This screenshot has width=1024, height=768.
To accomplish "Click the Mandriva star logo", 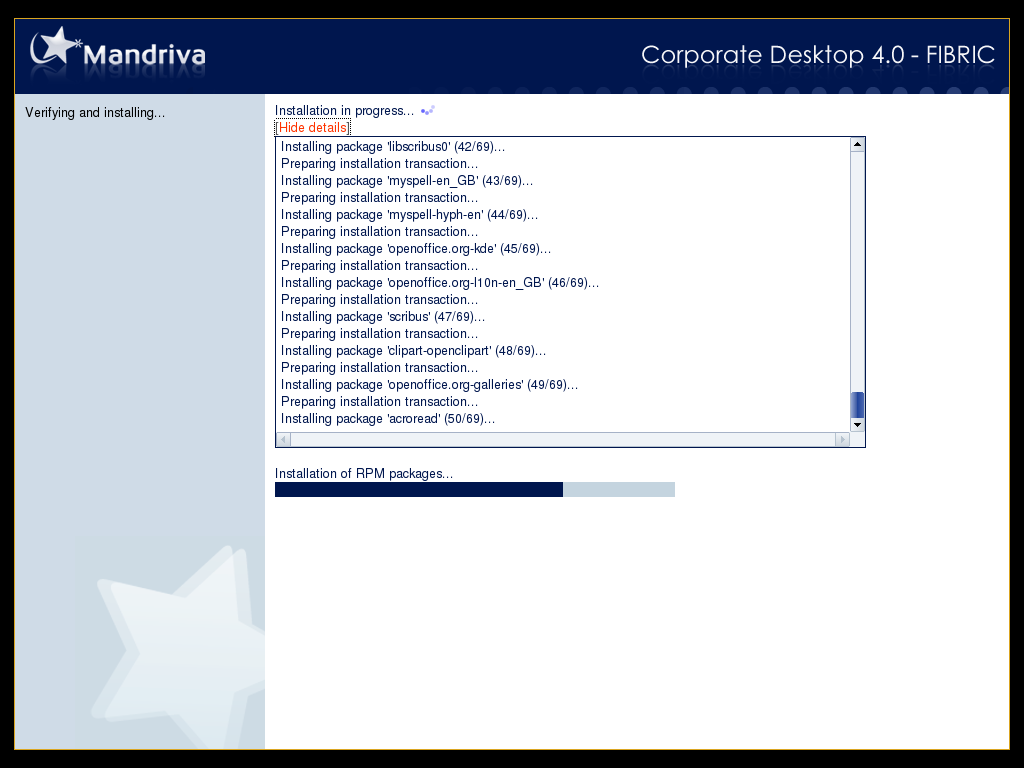I will pyautogui.click(x=55, y=47).
